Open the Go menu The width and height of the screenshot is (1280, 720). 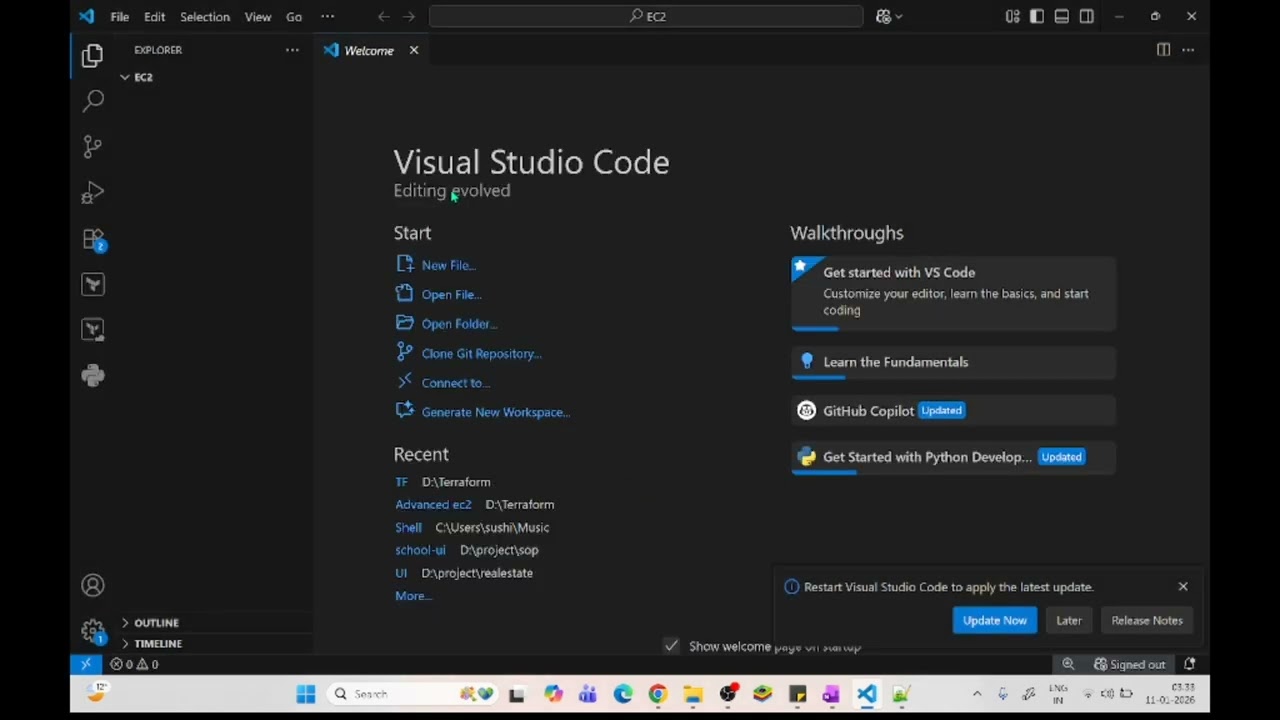(294, 16)
